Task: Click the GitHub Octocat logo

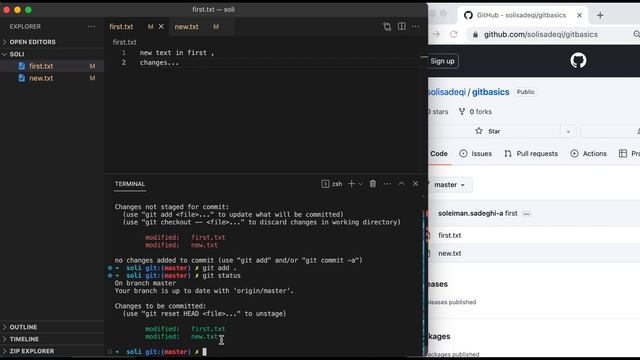Action: [578, 60]
